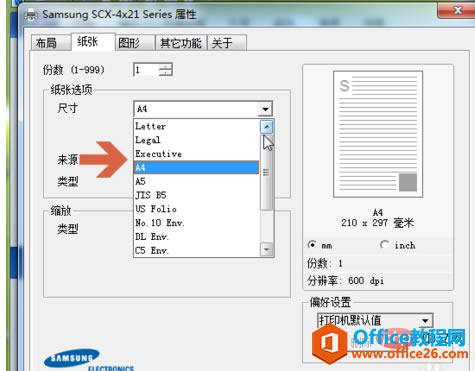Open the 关于 tab

227,43
